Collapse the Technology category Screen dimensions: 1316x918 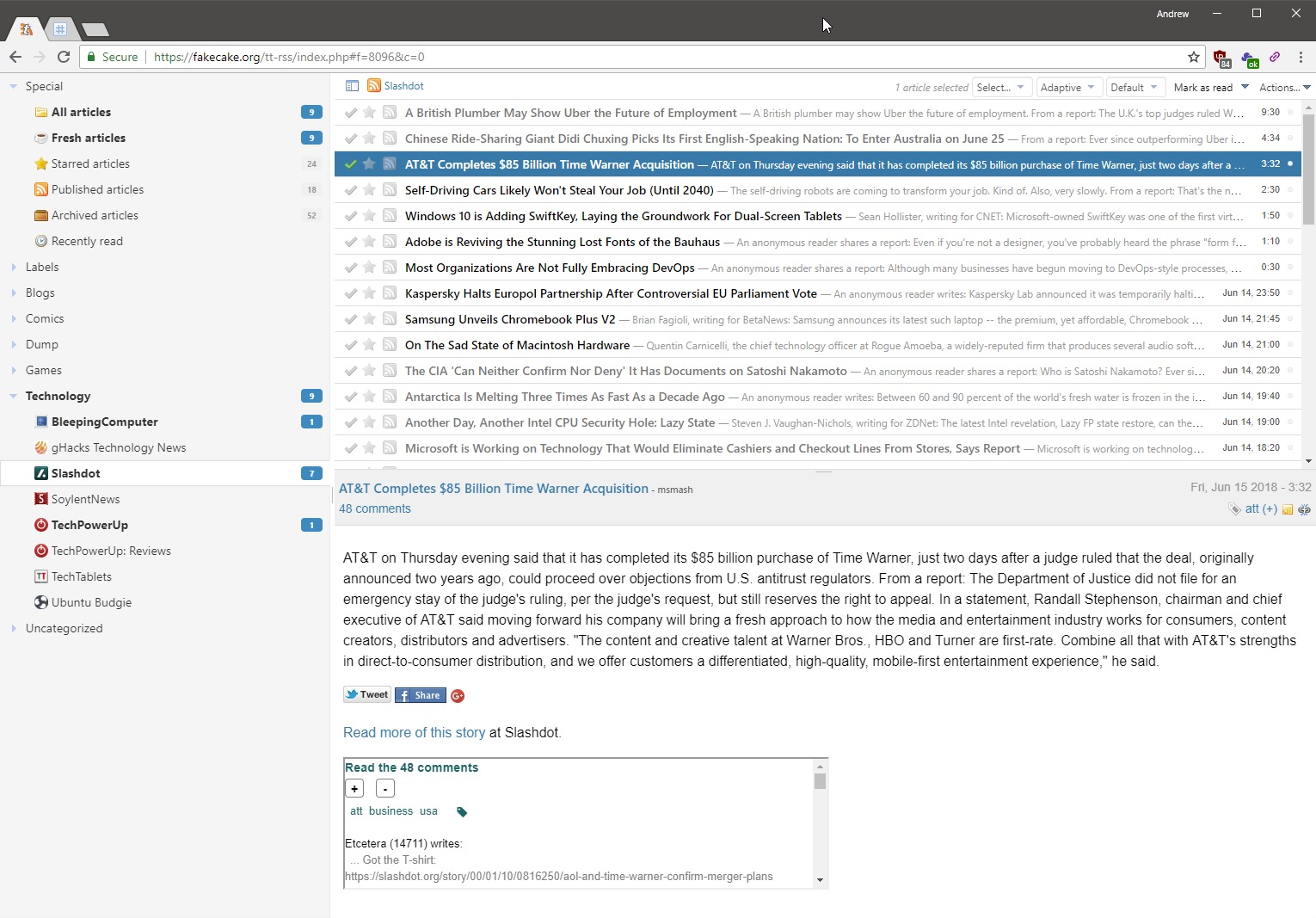tap(14, 396)
